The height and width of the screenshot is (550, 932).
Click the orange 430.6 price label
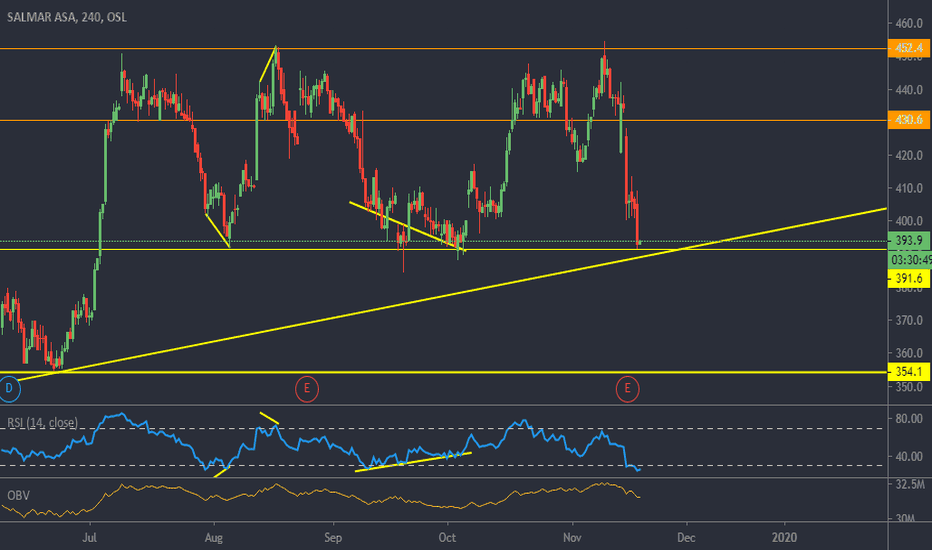pyautogui.click(x=909, y=120)
